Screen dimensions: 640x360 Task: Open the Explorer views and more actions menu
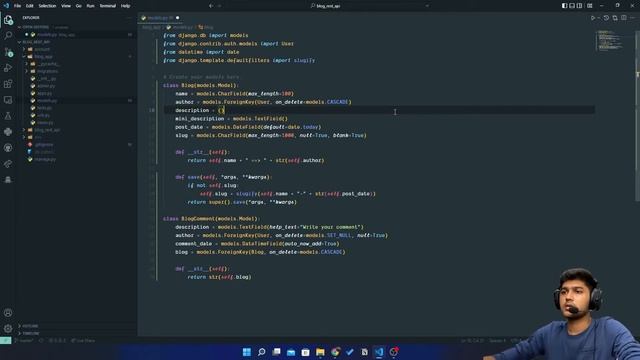pyautogui.click(x=129, y=18)
